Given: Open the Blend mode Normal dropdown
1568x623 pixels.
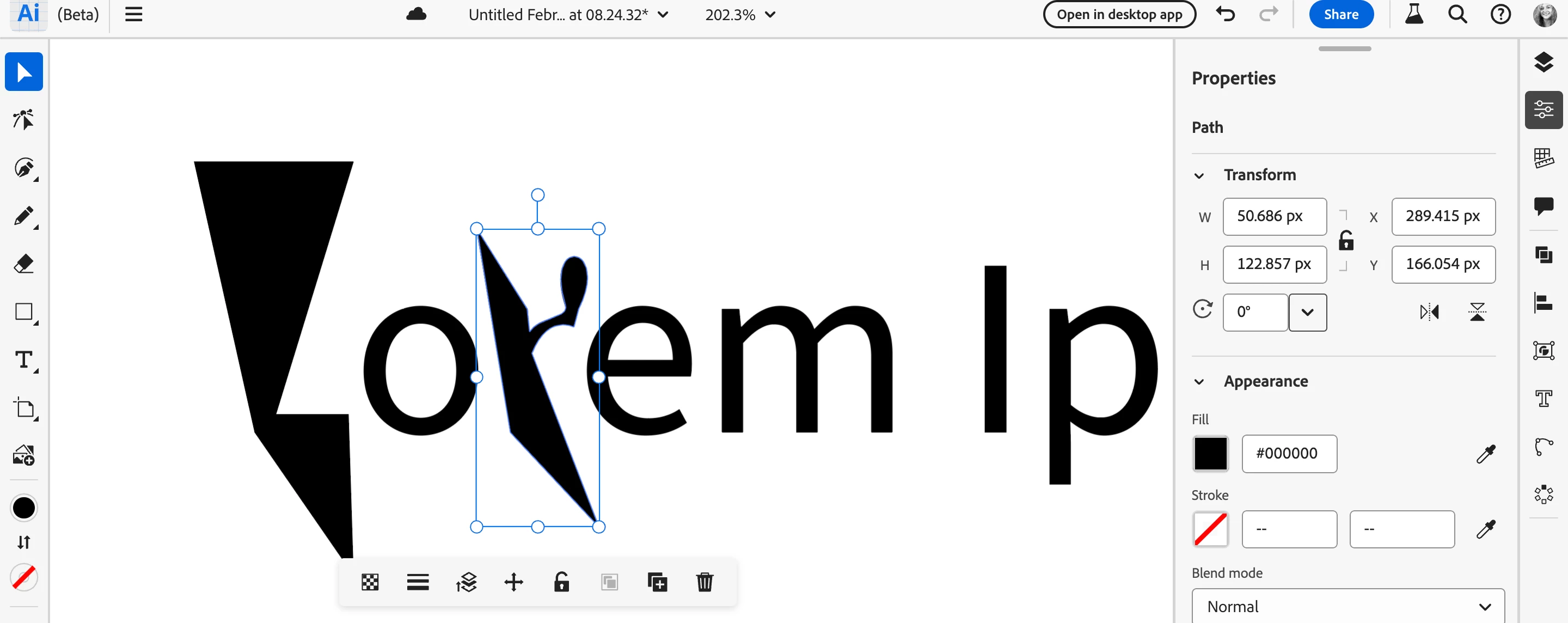Looking at the screenshot, I should point(1347,607).
